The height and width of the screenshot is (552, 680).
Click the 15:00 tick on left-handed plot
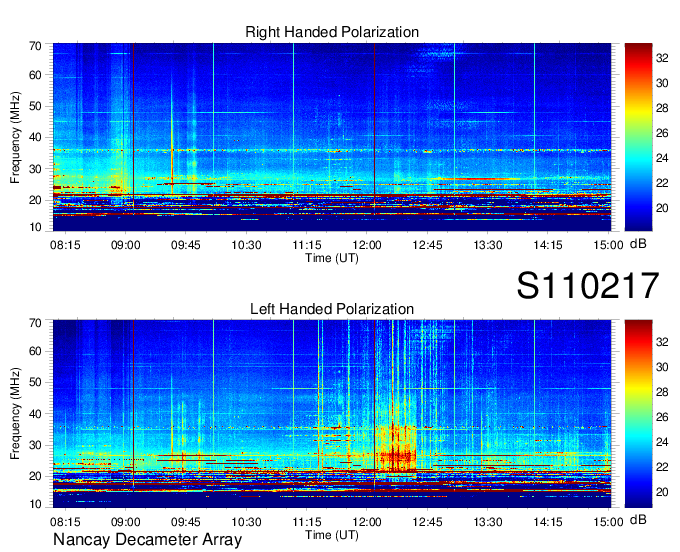608,522
